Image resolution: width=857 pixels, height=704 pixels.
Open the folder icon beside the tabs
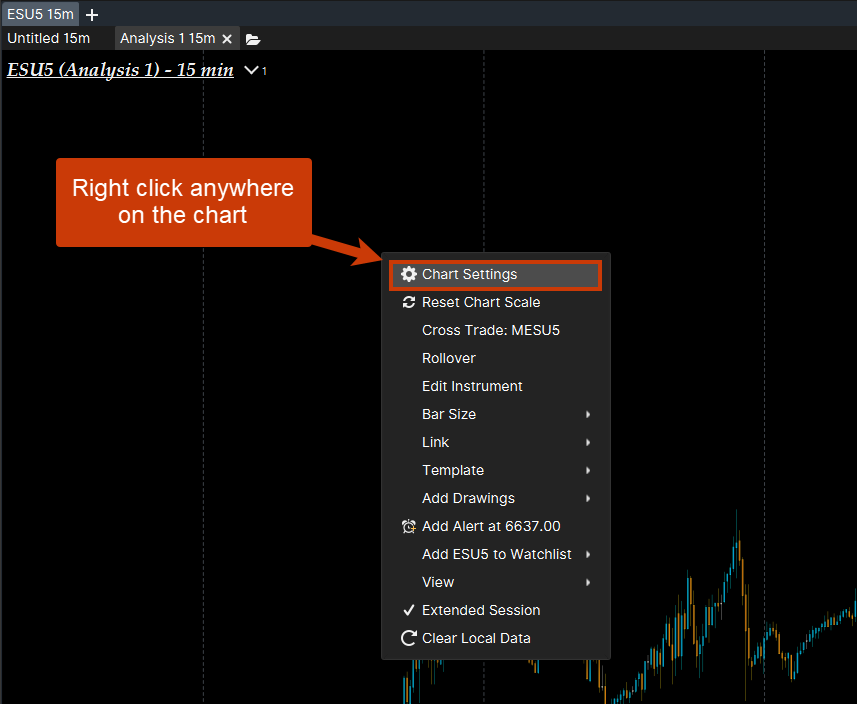(x=253, y=39)
